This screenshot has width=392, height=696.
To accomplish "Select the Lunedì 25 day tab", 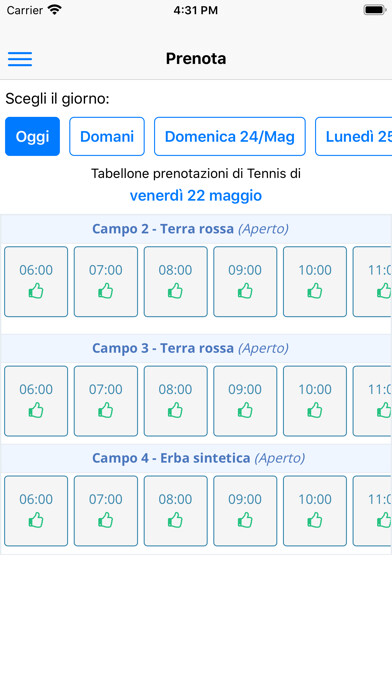I will [x=354, y=137].
